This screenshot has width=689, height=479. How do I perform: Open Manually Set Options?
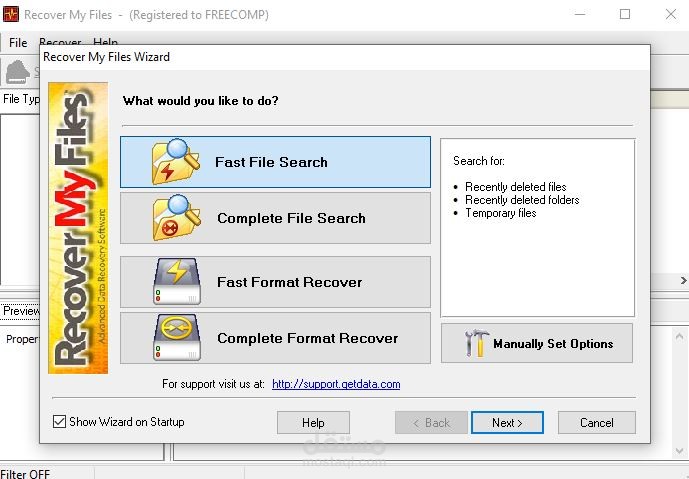click(x=537, y=343)
